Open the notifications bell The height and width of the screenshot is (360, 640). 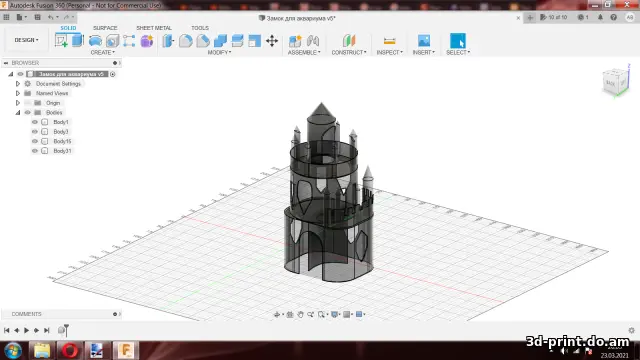tap(600, 17)
